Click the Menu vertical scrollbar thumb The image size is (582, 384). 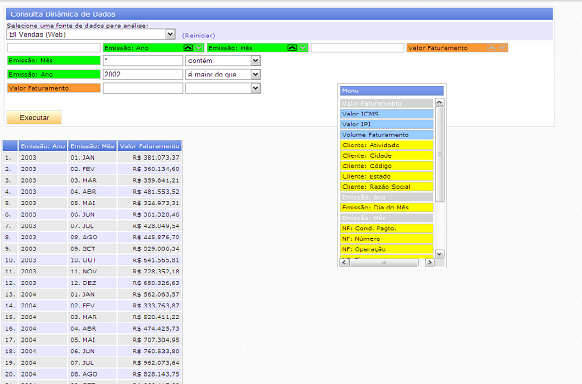coord(439,154)
